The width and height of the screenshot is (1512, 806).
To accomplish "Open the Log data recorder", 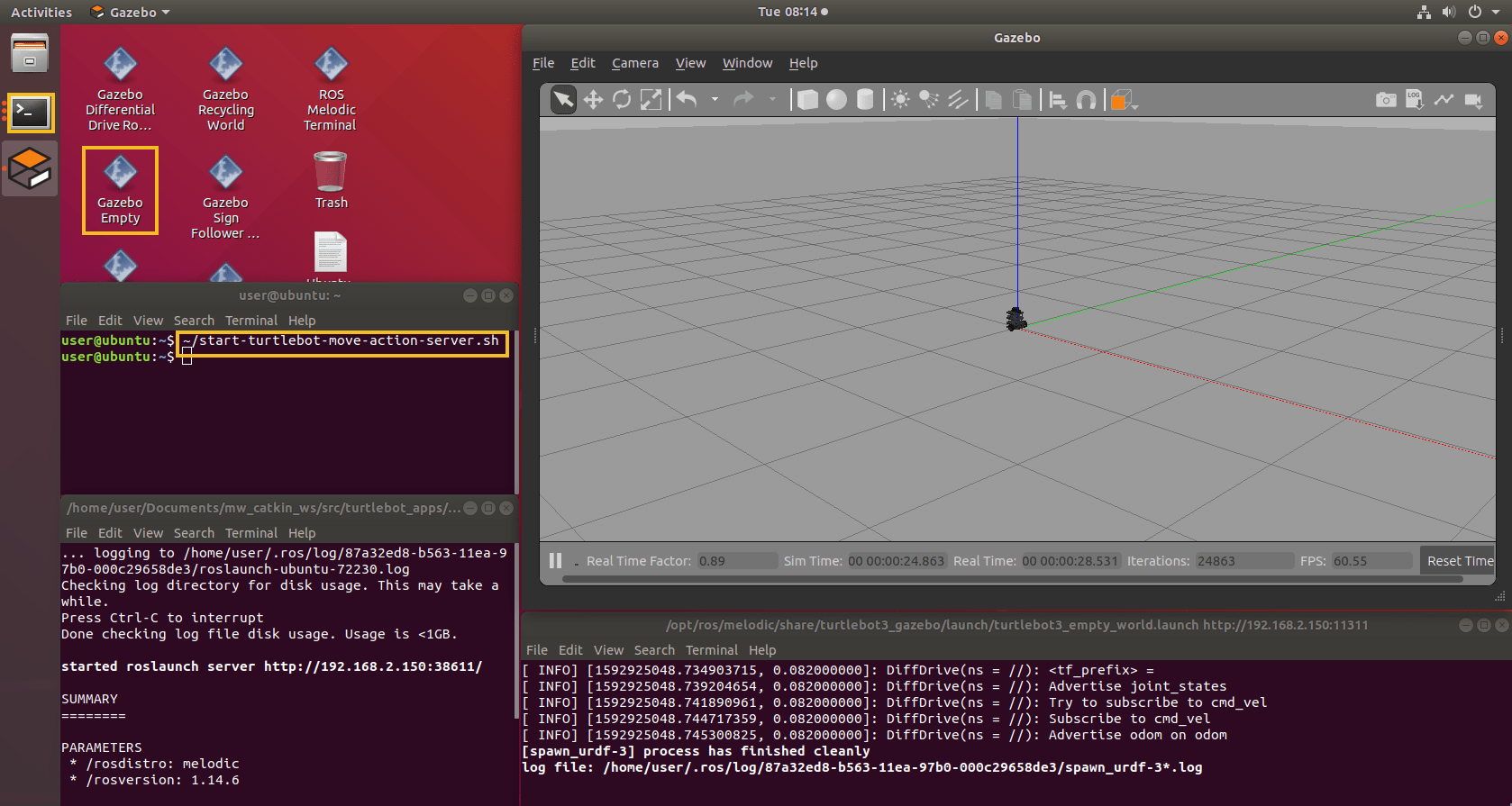I will [x=1415, y=99].
